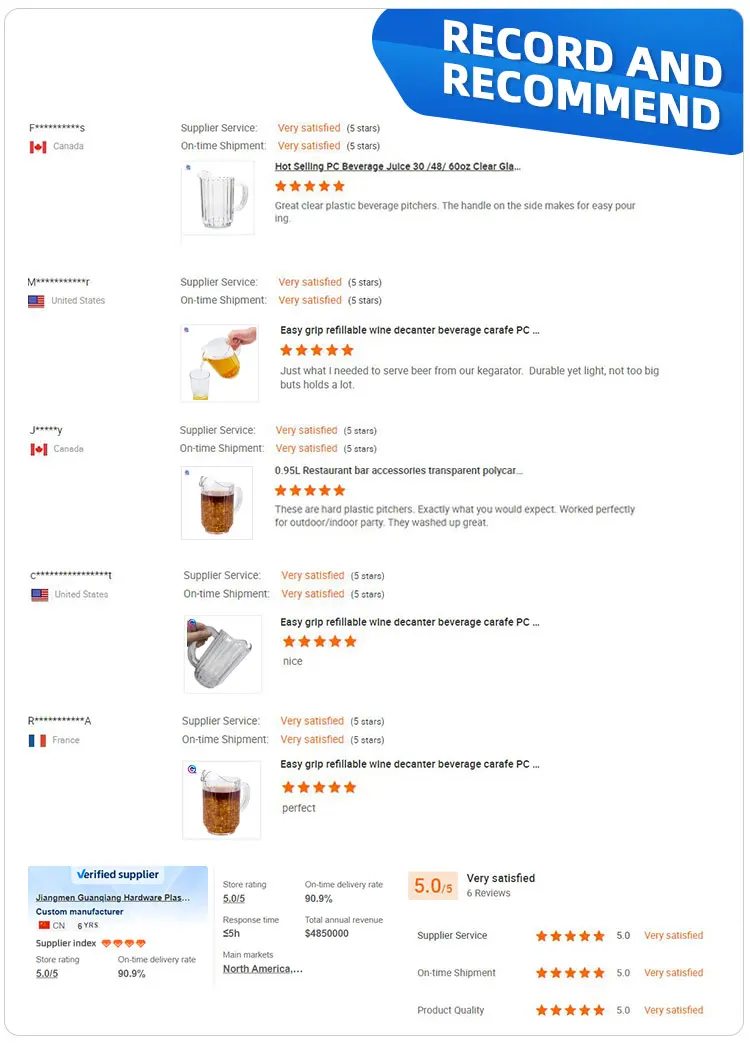
Task: Click the Canada flag beside reviewer F**********s
Action: tap(38, 147)
